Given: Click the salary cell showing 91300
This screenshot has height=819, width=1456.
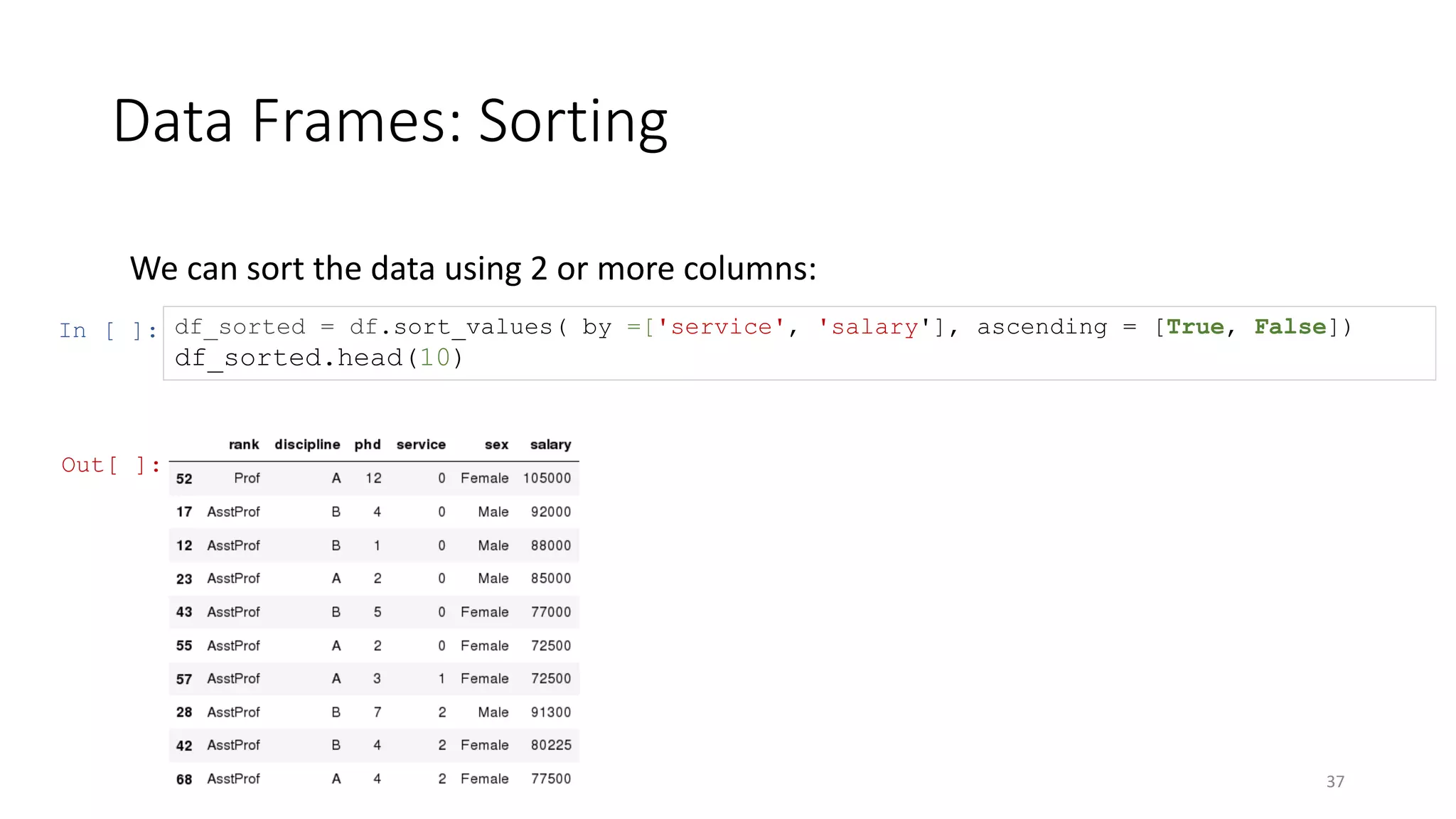Looking at the screenshot, I should (x=550, y=712).
